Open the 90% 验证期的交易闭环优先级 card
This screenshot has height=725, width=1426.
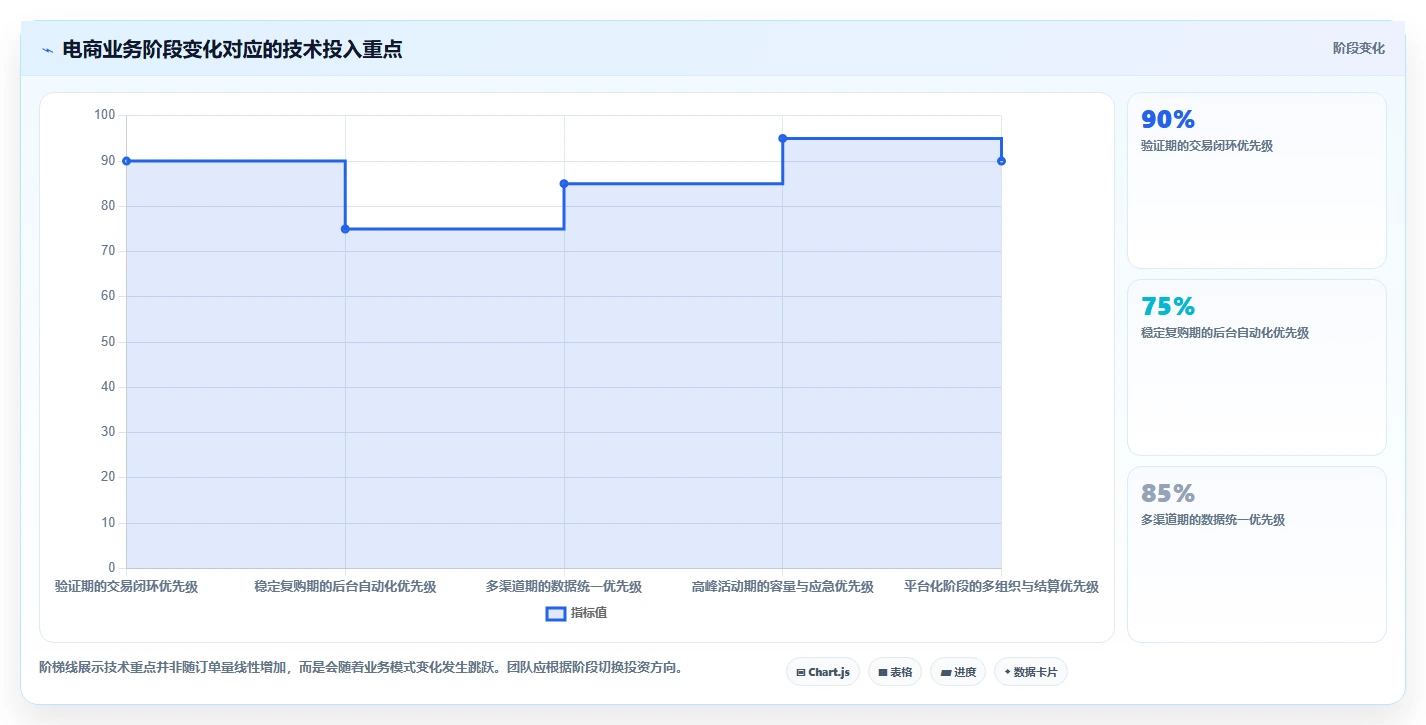(x=1257, y=181)
